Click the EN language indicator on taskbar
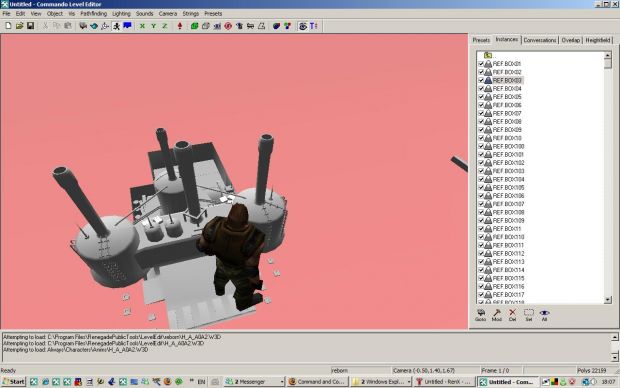Screen dimensions: 620x388 point(201,382)
